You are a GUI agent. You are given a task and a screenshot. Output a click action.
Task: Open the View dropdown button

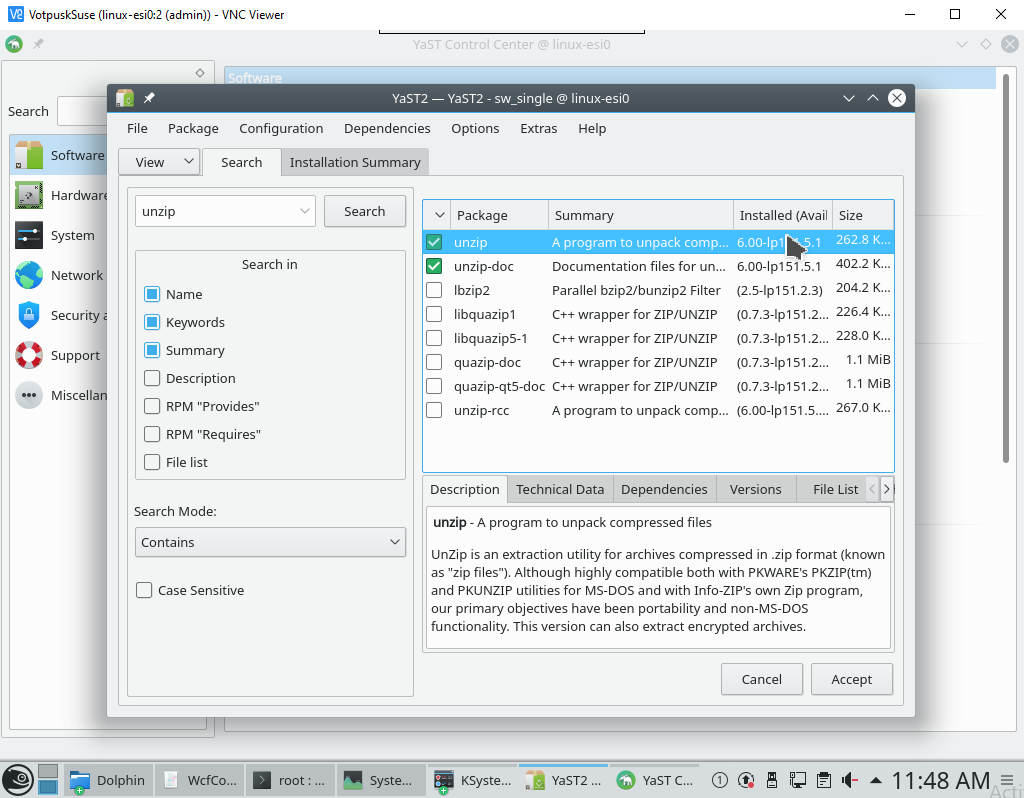click(x=159, y=162)
